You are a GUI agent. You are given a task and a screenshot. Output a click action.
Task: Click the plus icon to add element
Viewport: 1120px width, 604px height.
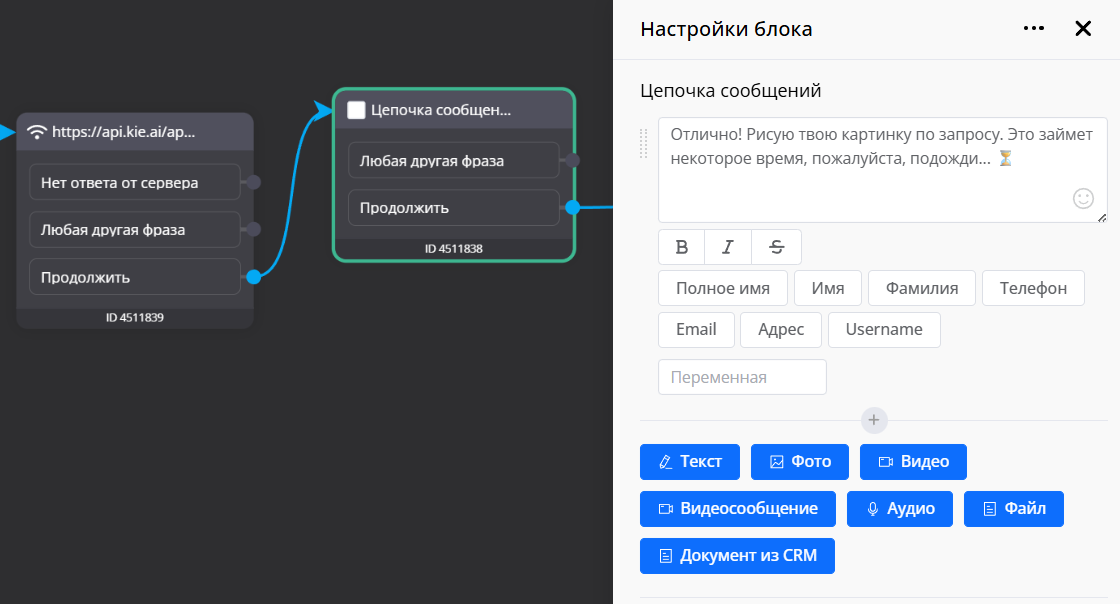[x=873, y=420]
